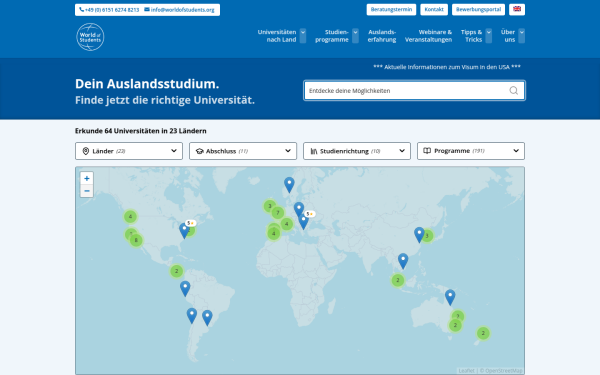Switch language via the UK flag icon
Viewport: 600px width, 375px height.
click(x=517, y=10)
